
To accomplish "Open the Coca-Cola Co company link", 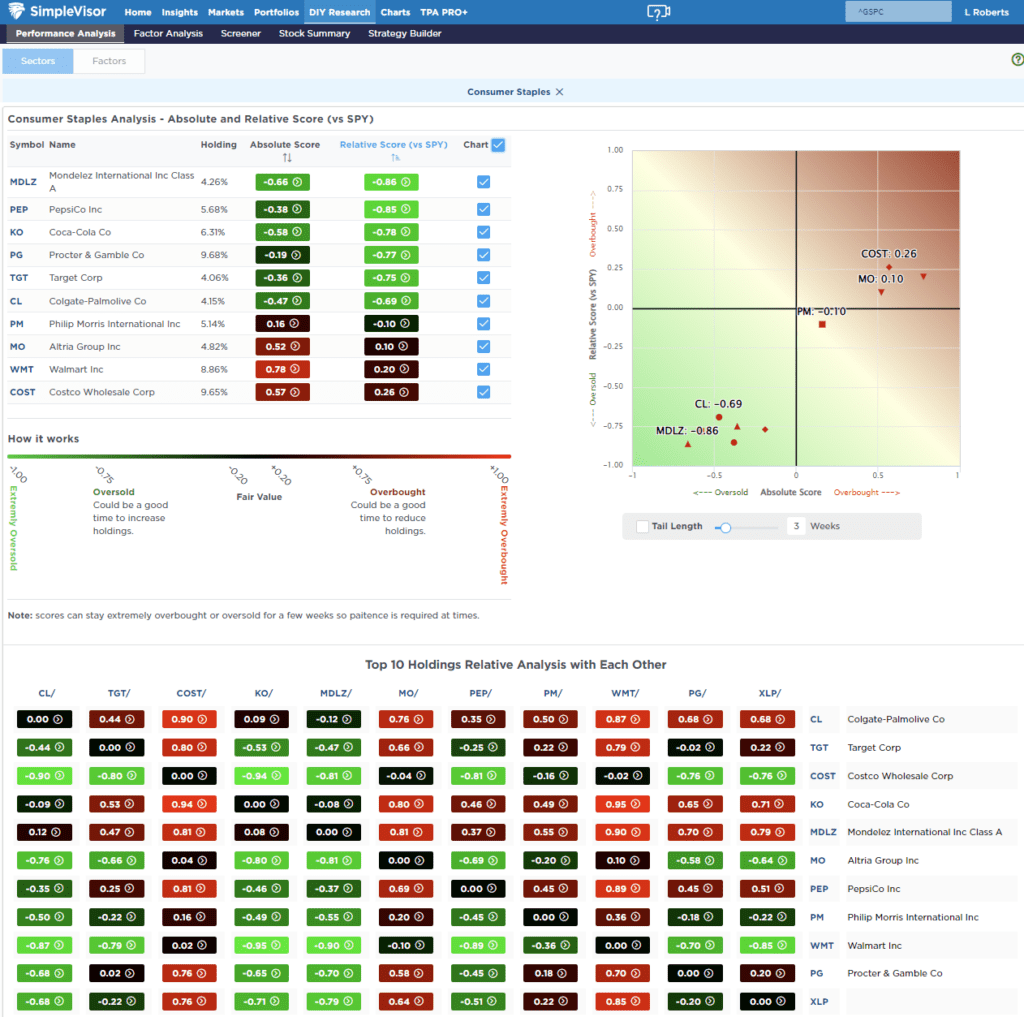I will 78,231.
